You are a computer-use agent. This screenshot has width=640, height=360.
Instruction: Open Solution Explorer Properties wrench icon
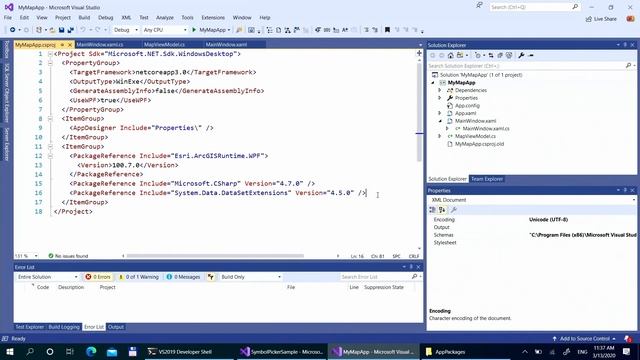(521, 55)
